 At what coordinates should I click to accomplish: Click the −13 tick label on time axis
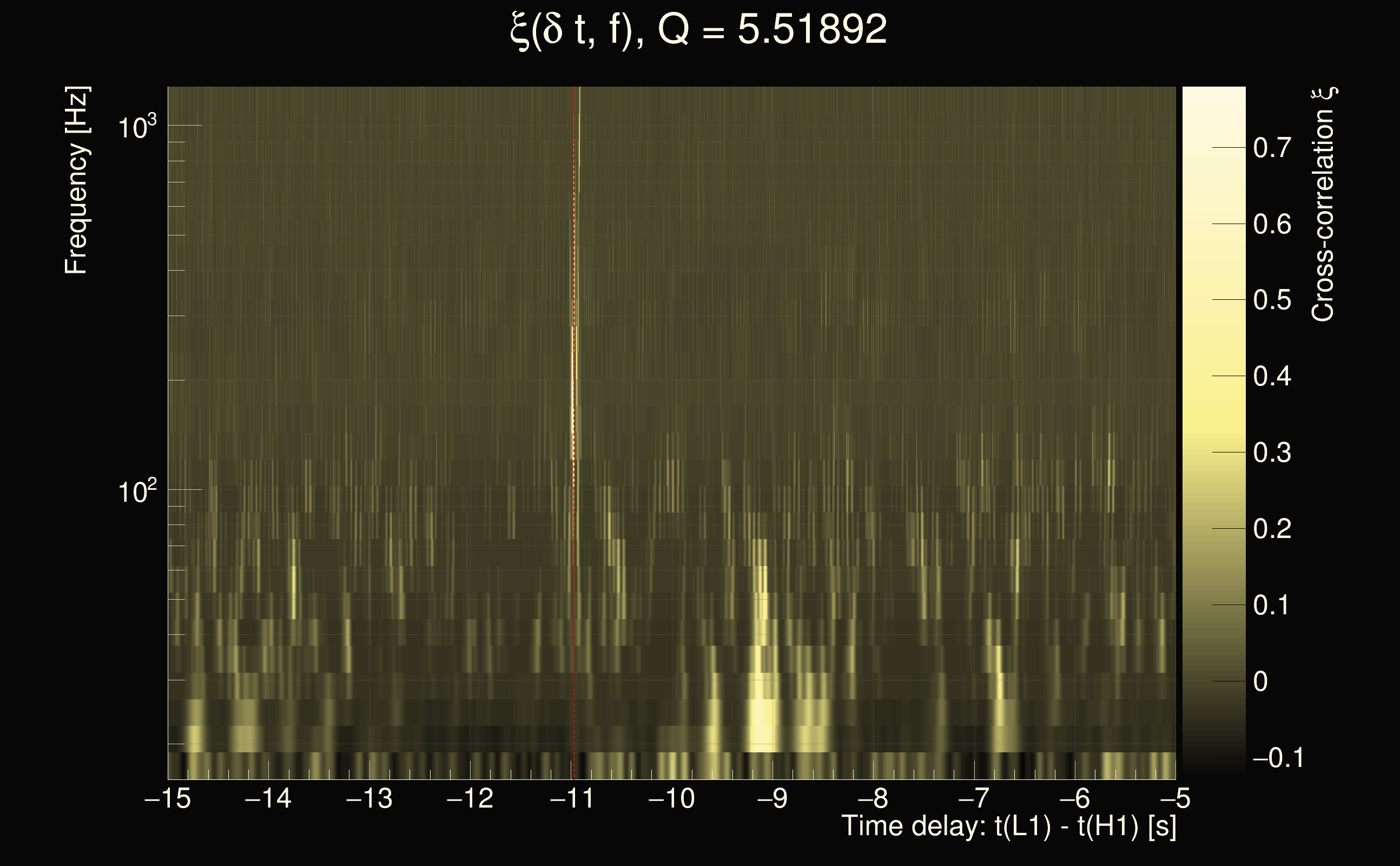(x=369, y=798)
